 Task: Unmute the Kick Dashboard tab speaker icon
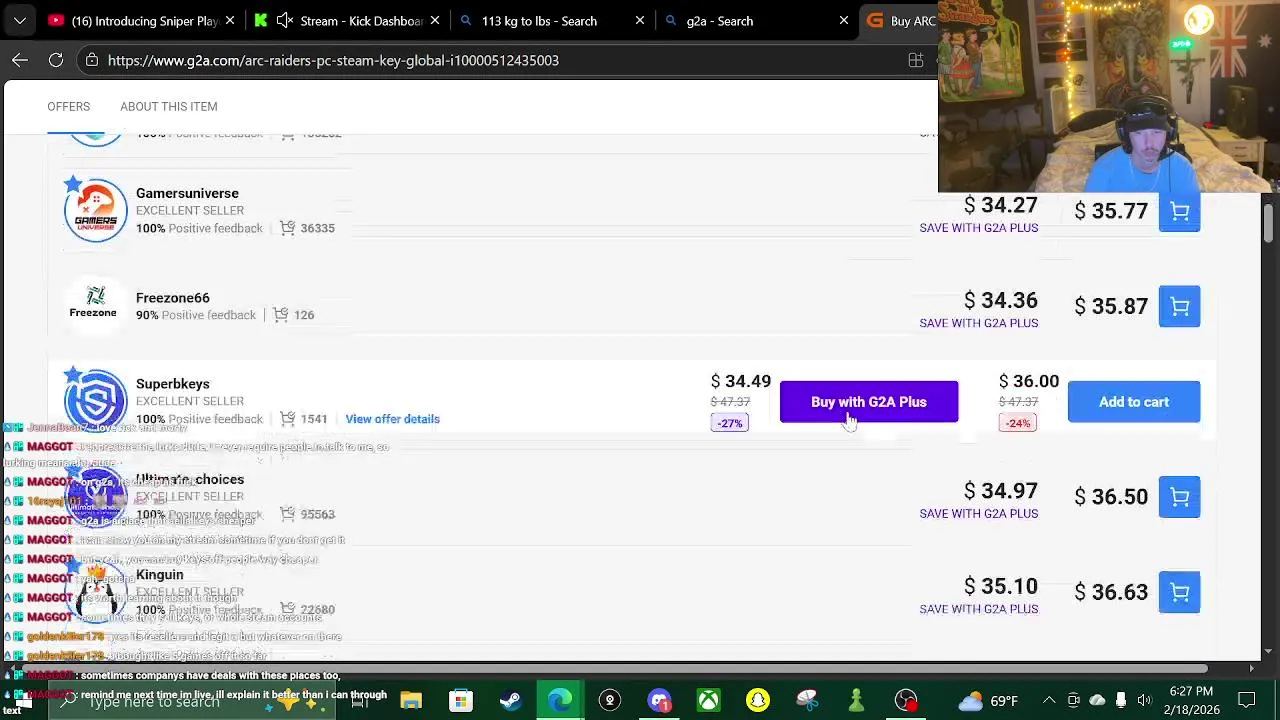click(284, 20)
